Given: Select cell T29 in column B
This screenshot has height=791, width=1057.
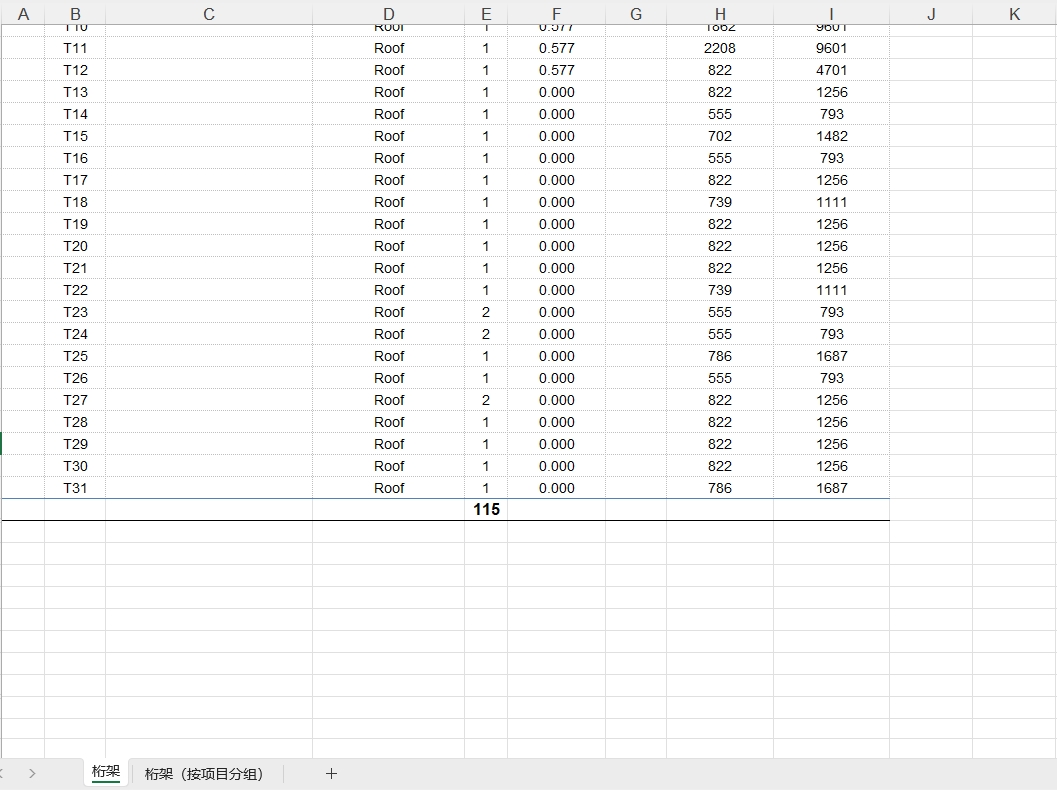Looking at the screenshot, I should click(75, 444).
